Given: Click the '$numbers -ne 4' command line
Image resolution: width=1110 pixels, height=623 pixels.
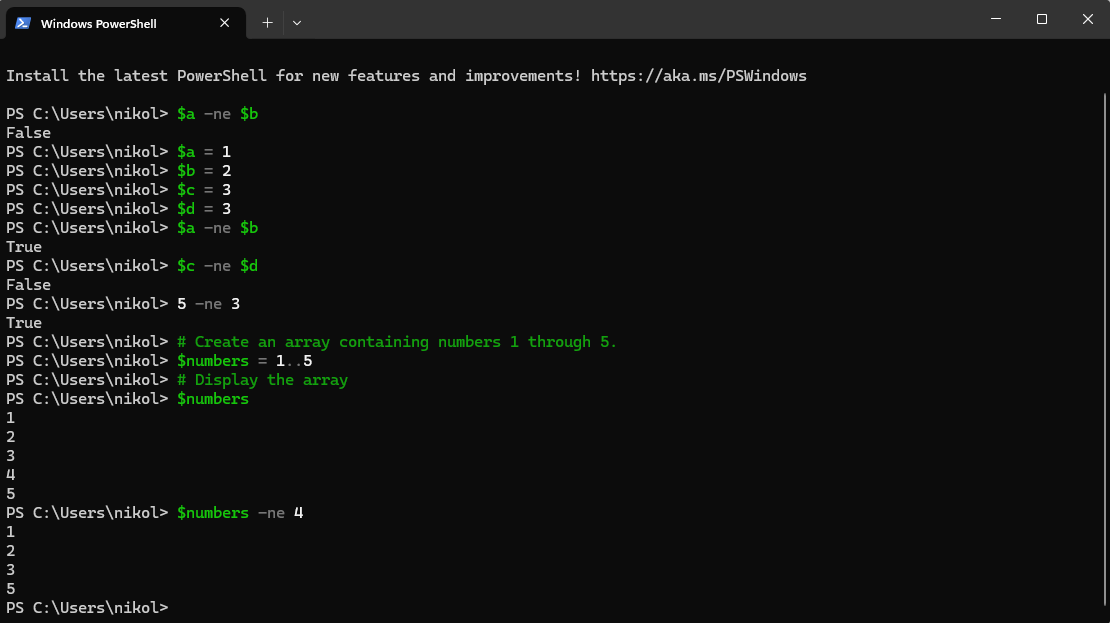Looking at the screenshot, I should click(x=155, y=513).
